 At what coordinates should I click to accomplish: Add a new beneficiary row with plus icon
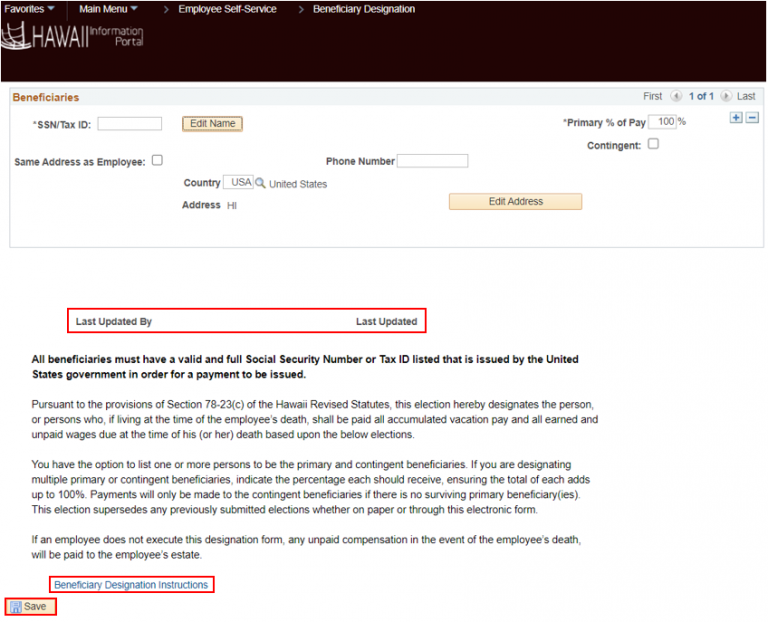[736, 118]
